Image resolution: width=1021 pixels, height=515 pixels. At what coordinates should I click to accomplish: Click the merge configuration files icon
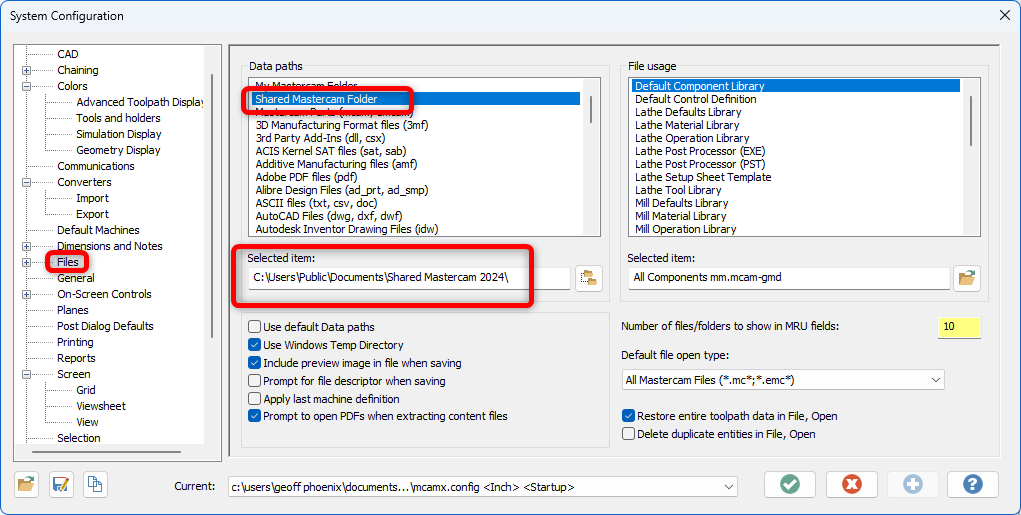click(x=96, y=485)
